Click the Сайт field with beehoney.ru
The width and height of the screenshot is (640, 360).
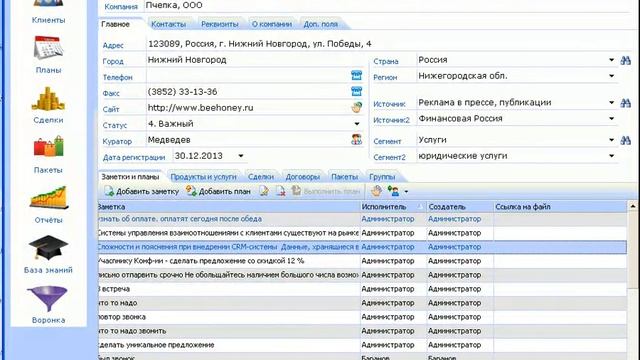(247, 108)
